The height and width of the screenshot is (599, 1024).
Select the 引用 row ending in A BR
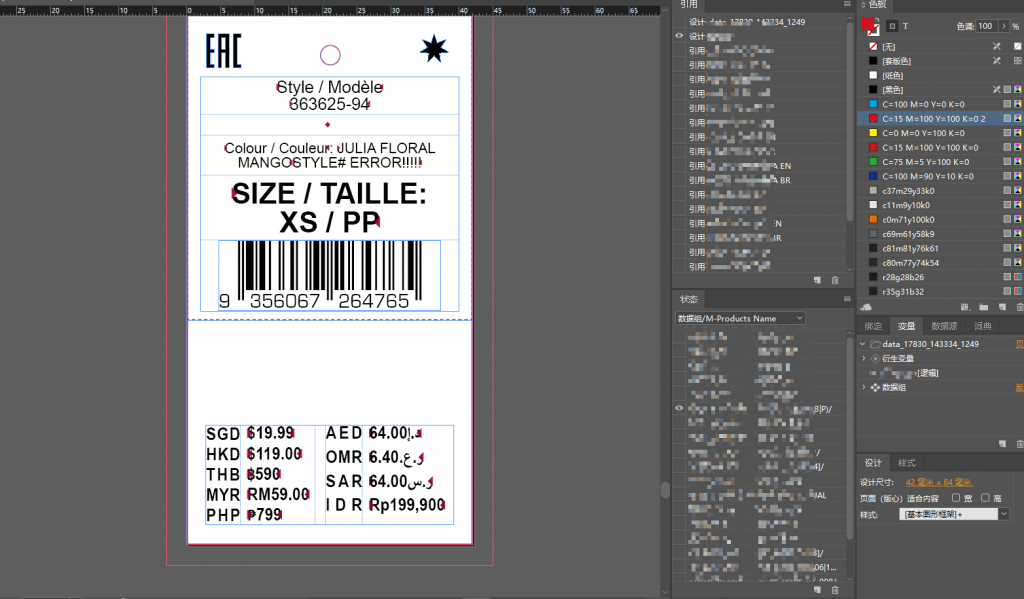pyautogui.click(x=759, y=180)
